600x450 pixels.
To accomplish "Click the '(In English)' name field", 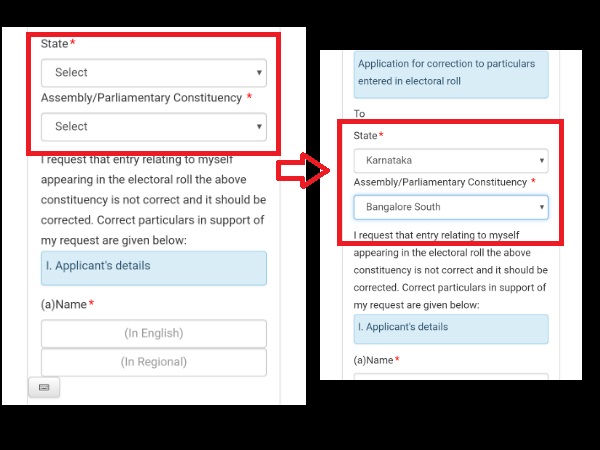I will pyautogui.click(x=154, y=333).
